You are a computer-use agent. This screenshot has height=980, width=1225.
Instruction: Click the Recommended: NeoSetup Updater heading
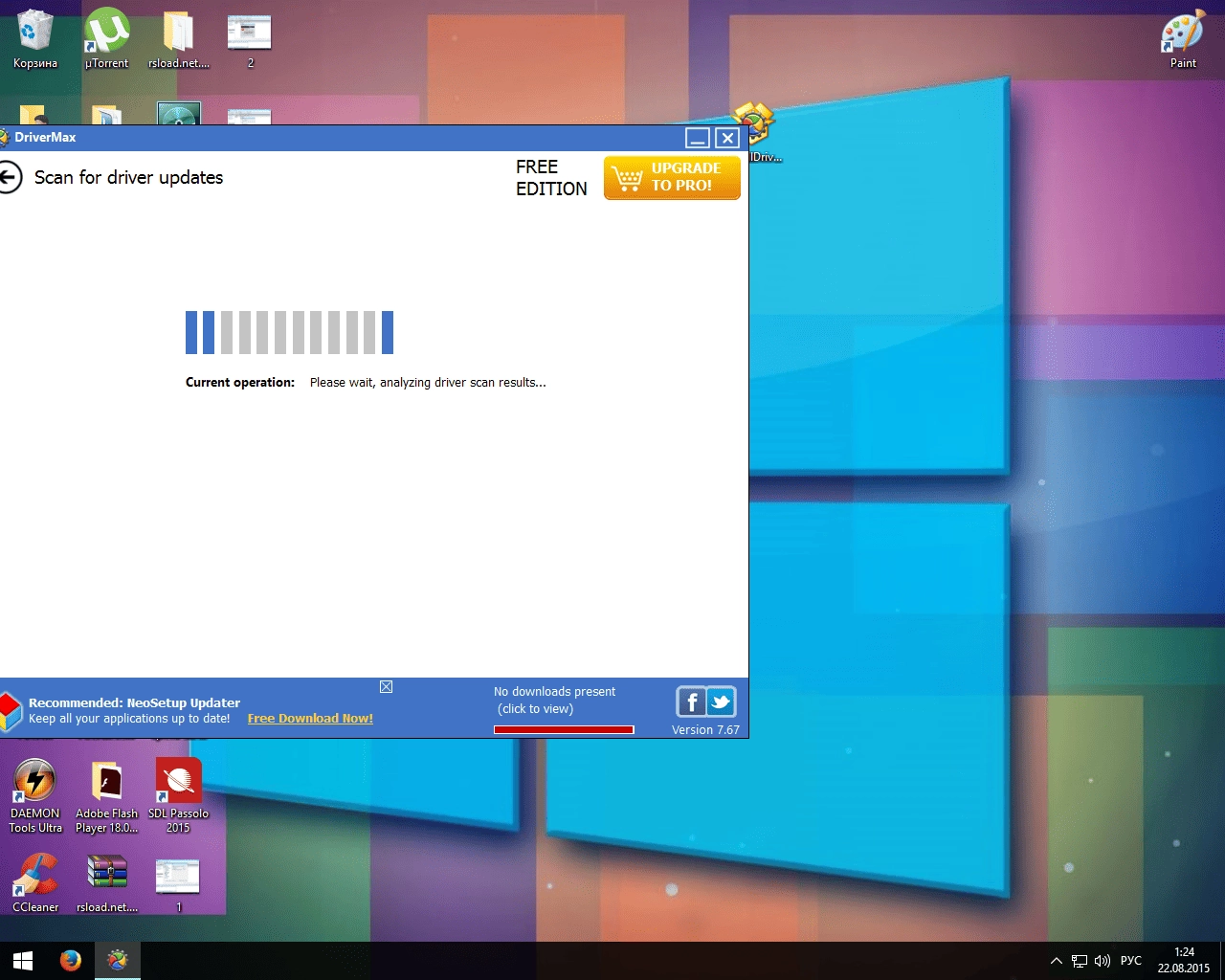pyautogui.click(x=134, y=702)
